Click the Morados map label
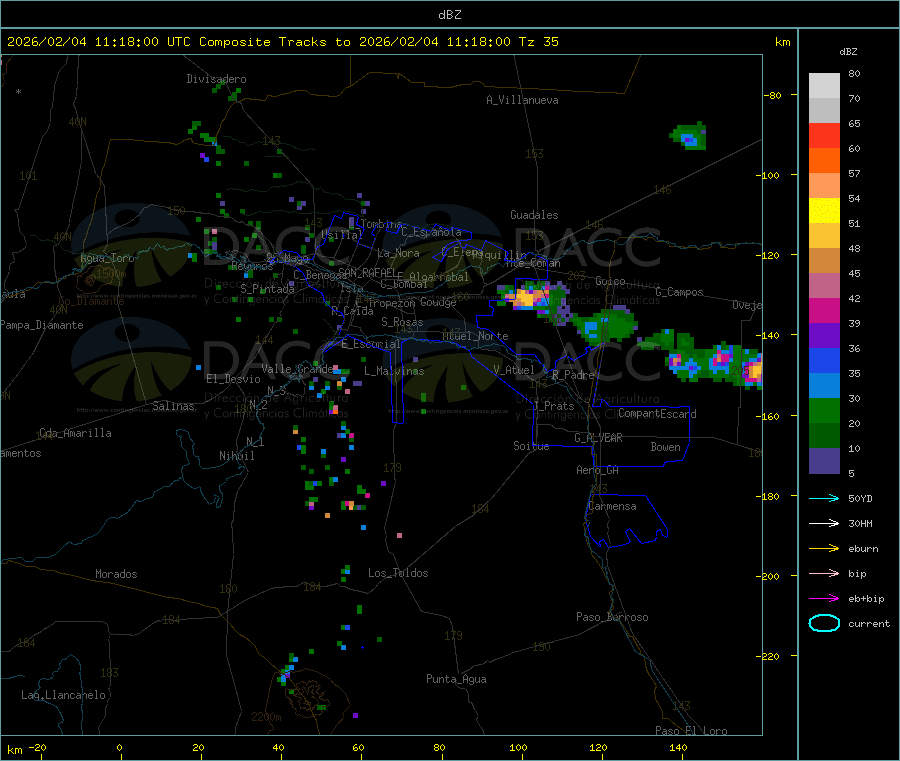This screenshot has height=761, width=900. pos(116,574)
